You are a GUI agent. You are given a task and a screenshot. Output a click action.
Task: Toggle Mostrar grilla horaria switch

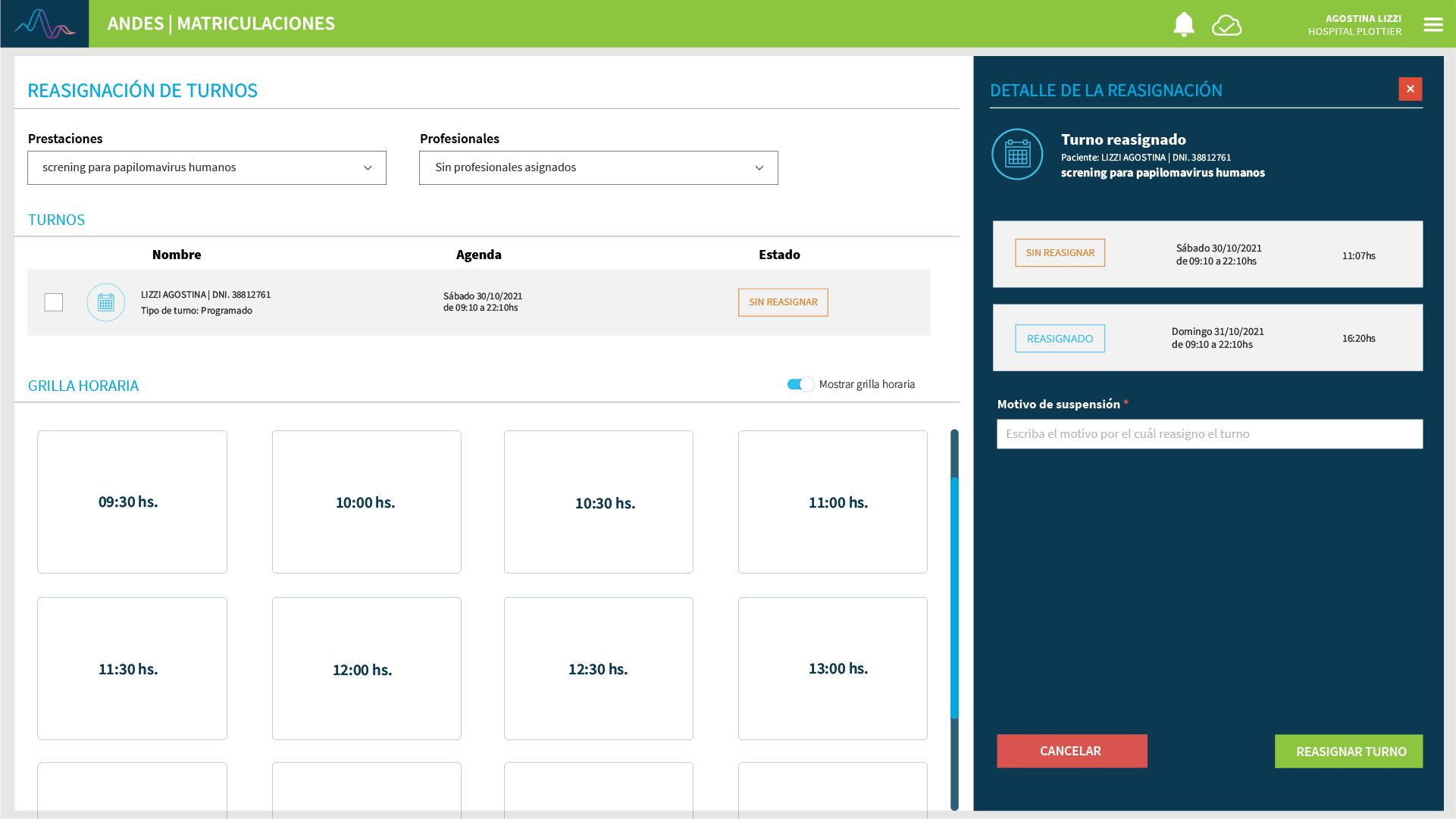click(x=800, y=384)
